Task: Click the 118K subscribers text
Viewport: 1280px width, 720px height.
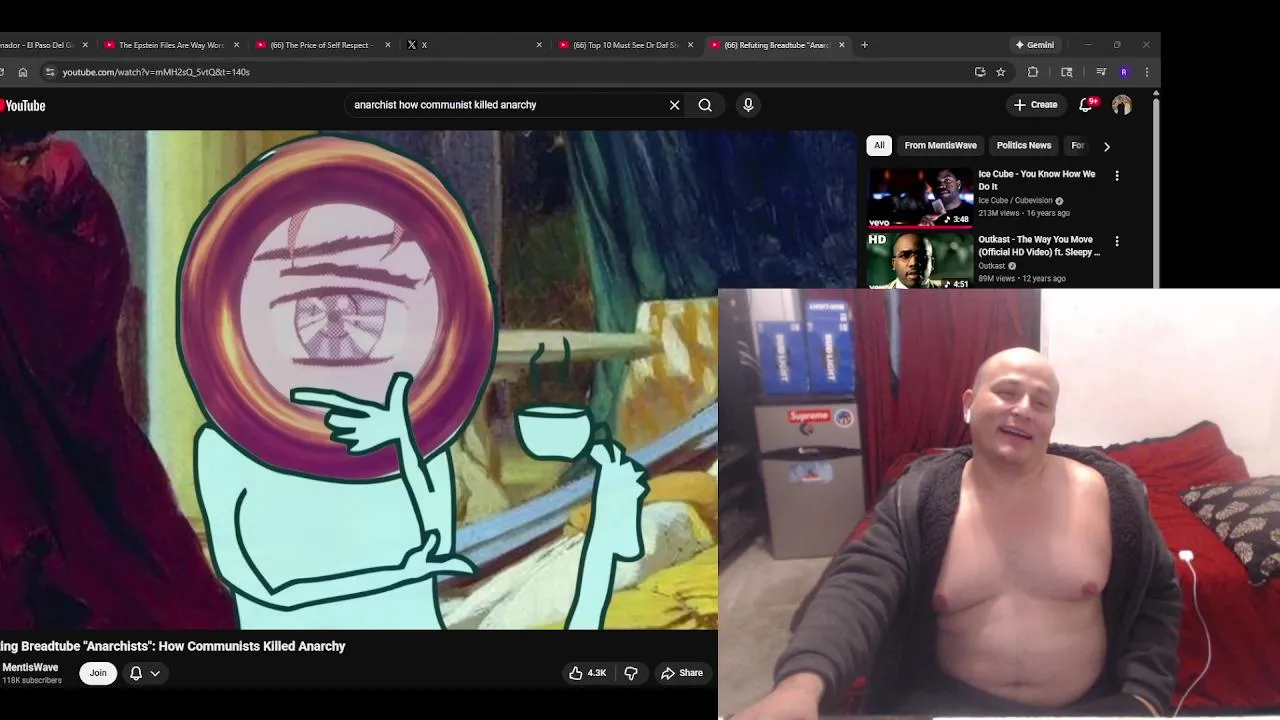Action: (x=32, y=681)
